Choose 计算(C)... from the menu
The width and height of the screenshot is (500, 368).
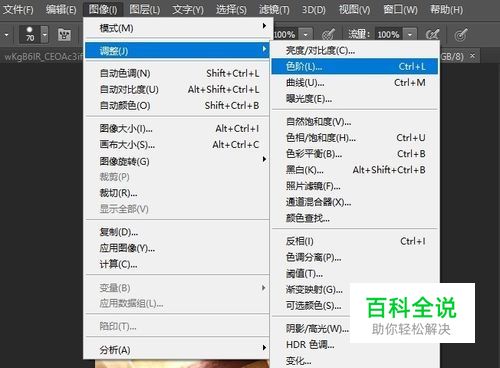pos(177,264)
